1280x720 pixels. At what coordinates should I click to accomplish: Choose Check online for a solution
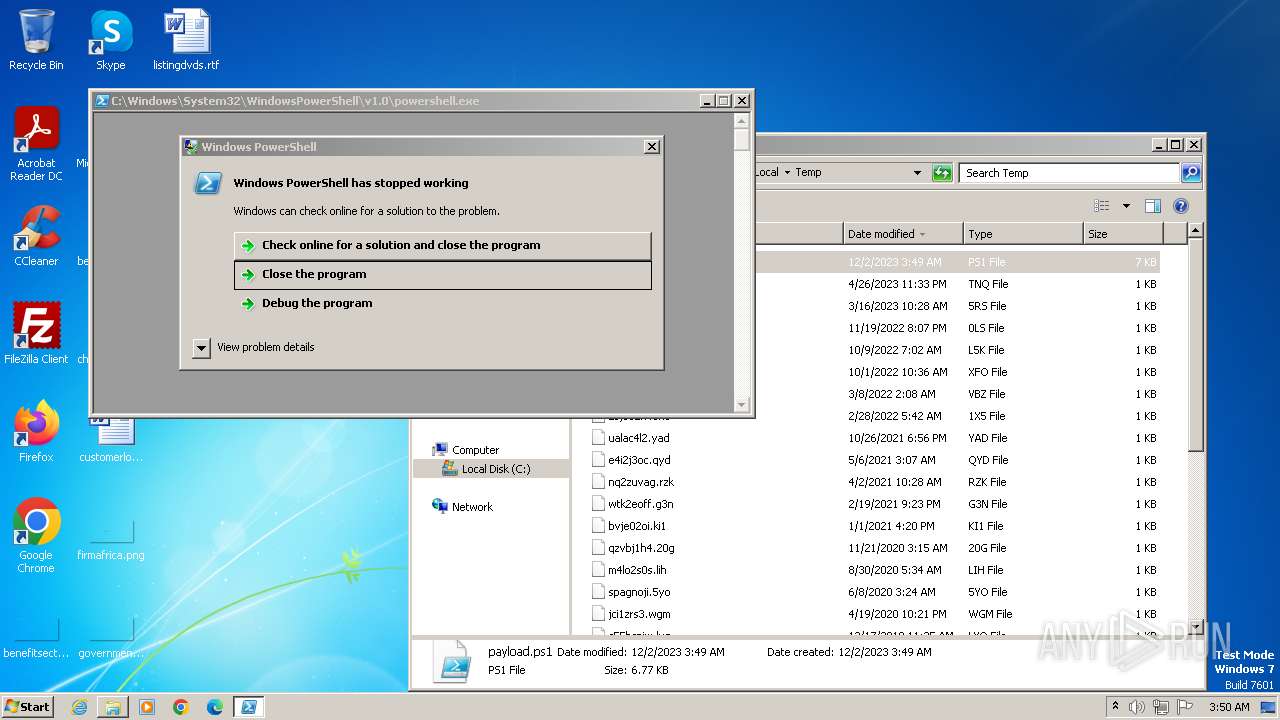point(442,245)
